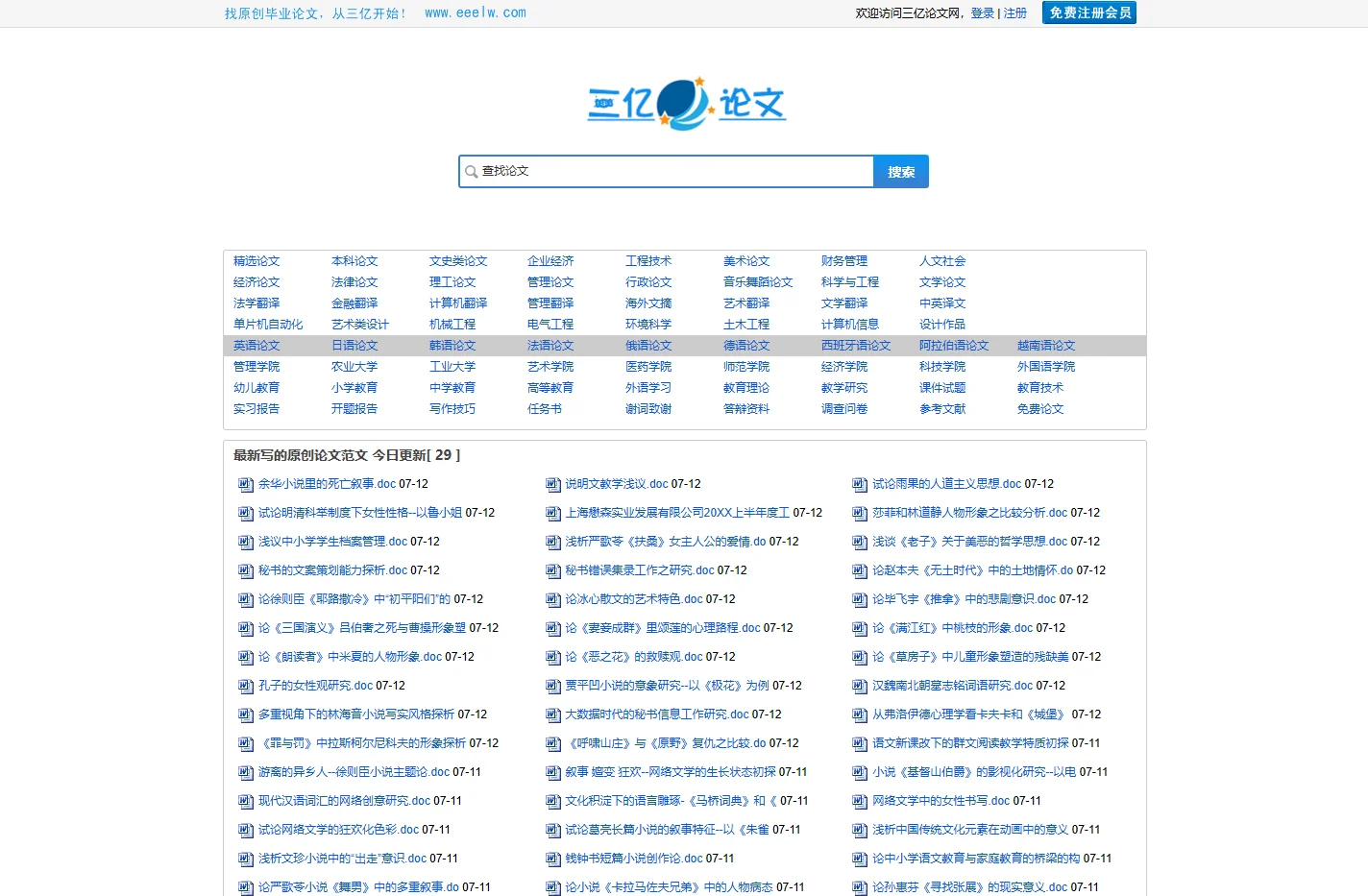Click the document icon beside 余华小说里的死亡叙事

point(245,485)
